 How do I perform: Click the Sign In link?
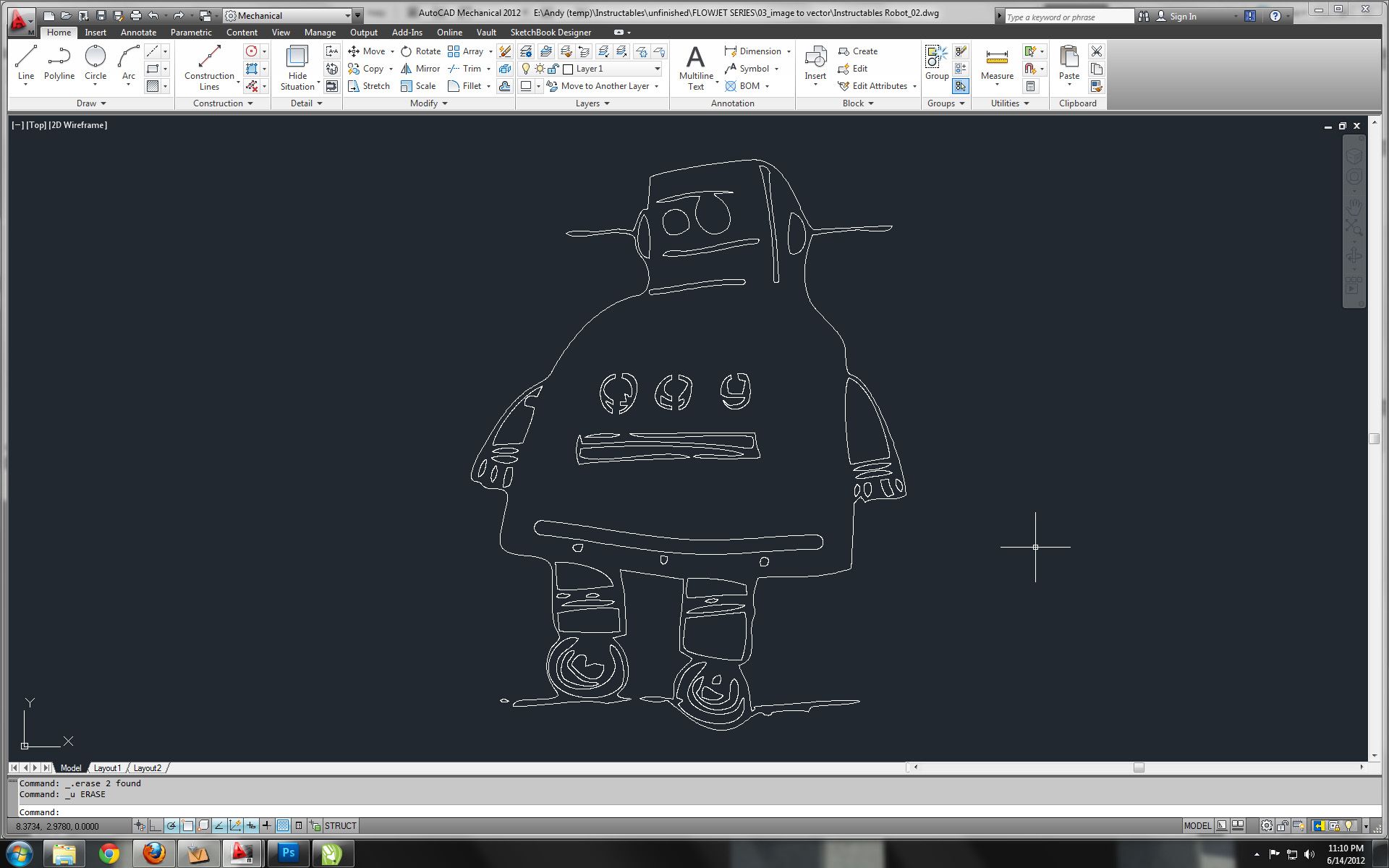[x=1183, y=17]
